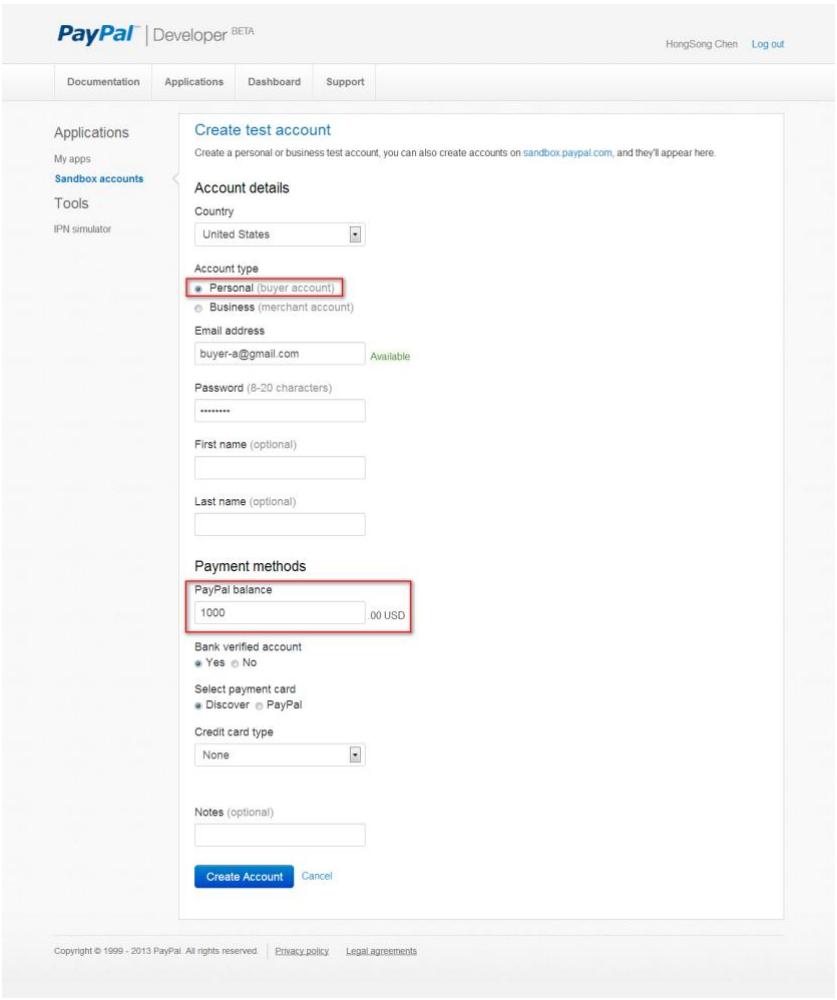
Task: Choose No for Bank verified account
Action: [x=235, y=664]
